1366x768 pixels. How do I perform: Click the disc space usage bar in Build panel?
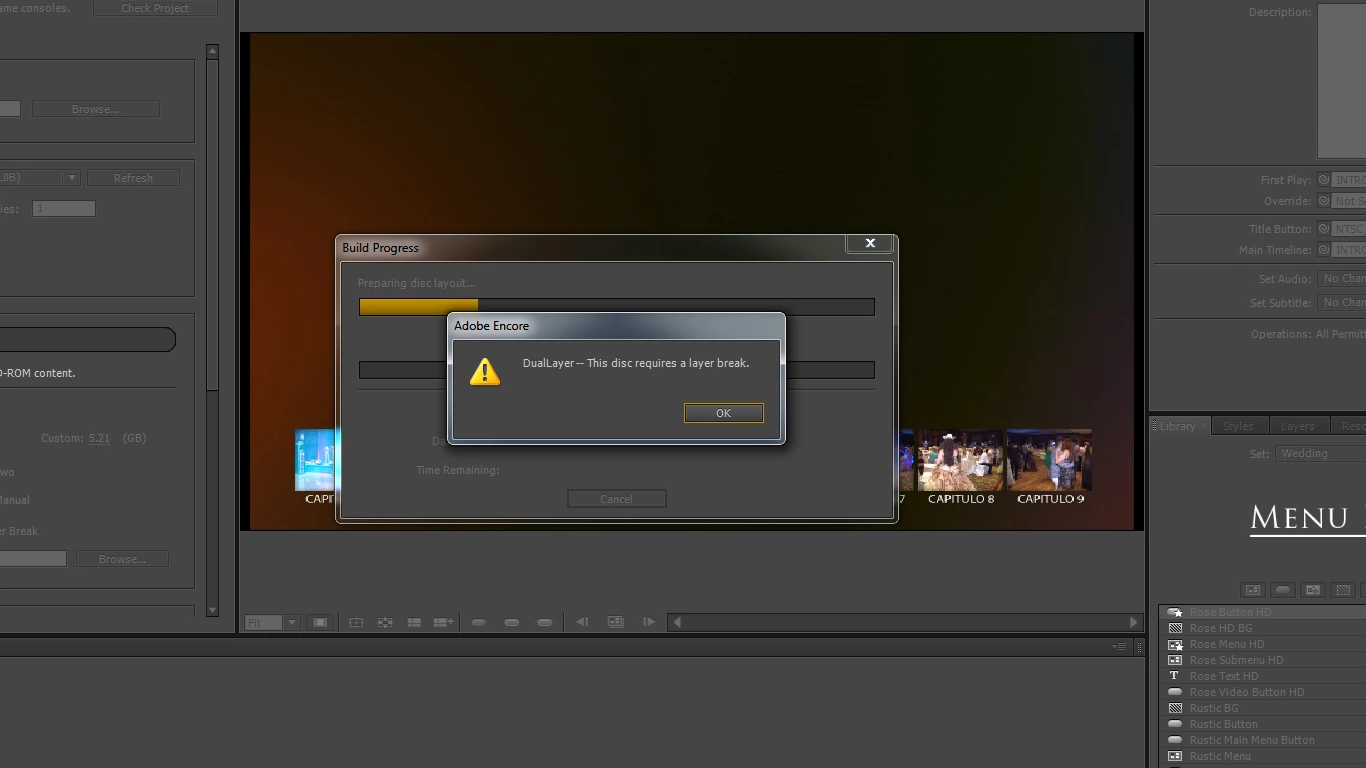88,340
